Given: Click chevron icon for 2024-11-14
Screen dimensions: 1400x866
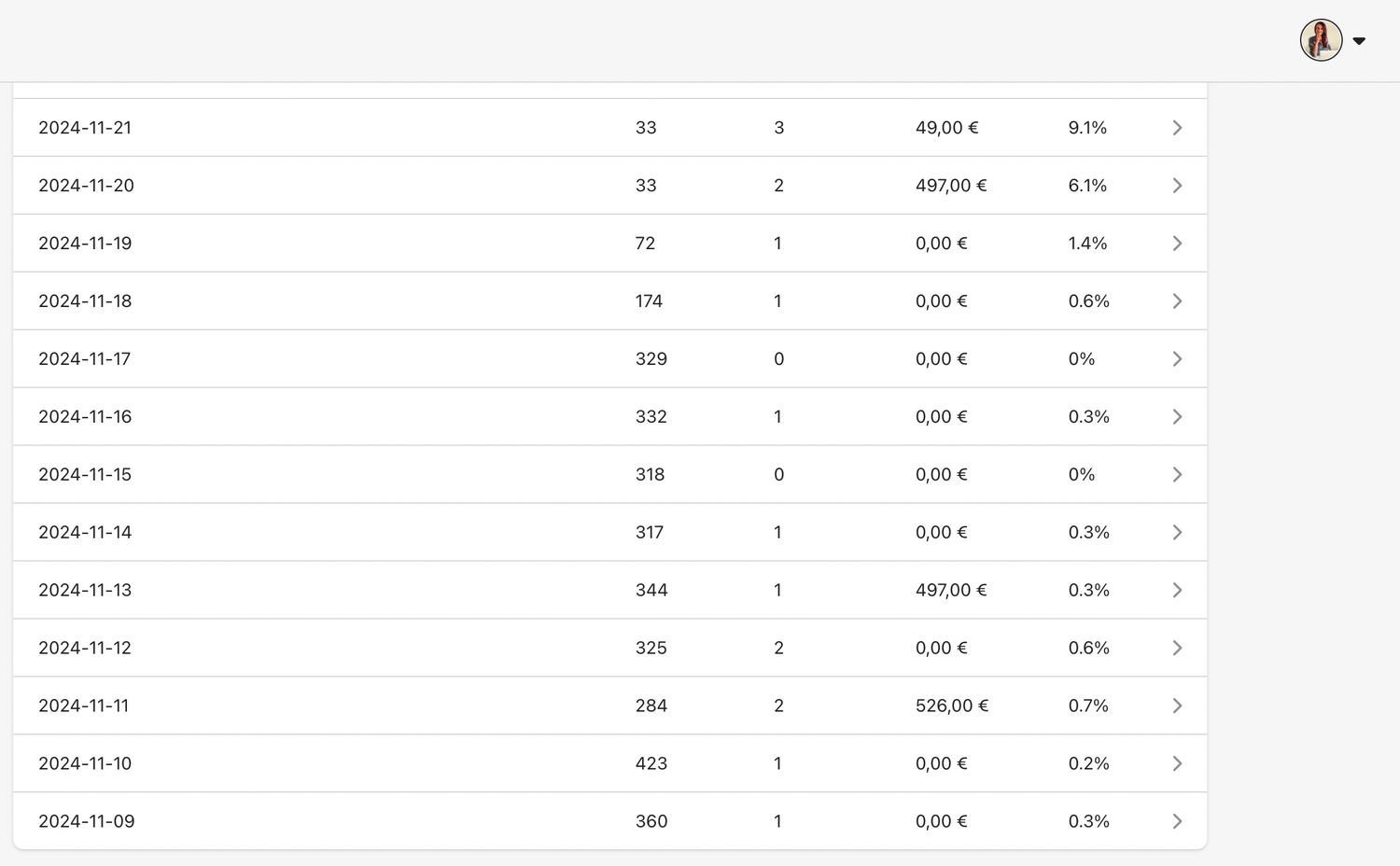Looking at the screenshot, I should pyautogui.click(x=1177, y=533).
